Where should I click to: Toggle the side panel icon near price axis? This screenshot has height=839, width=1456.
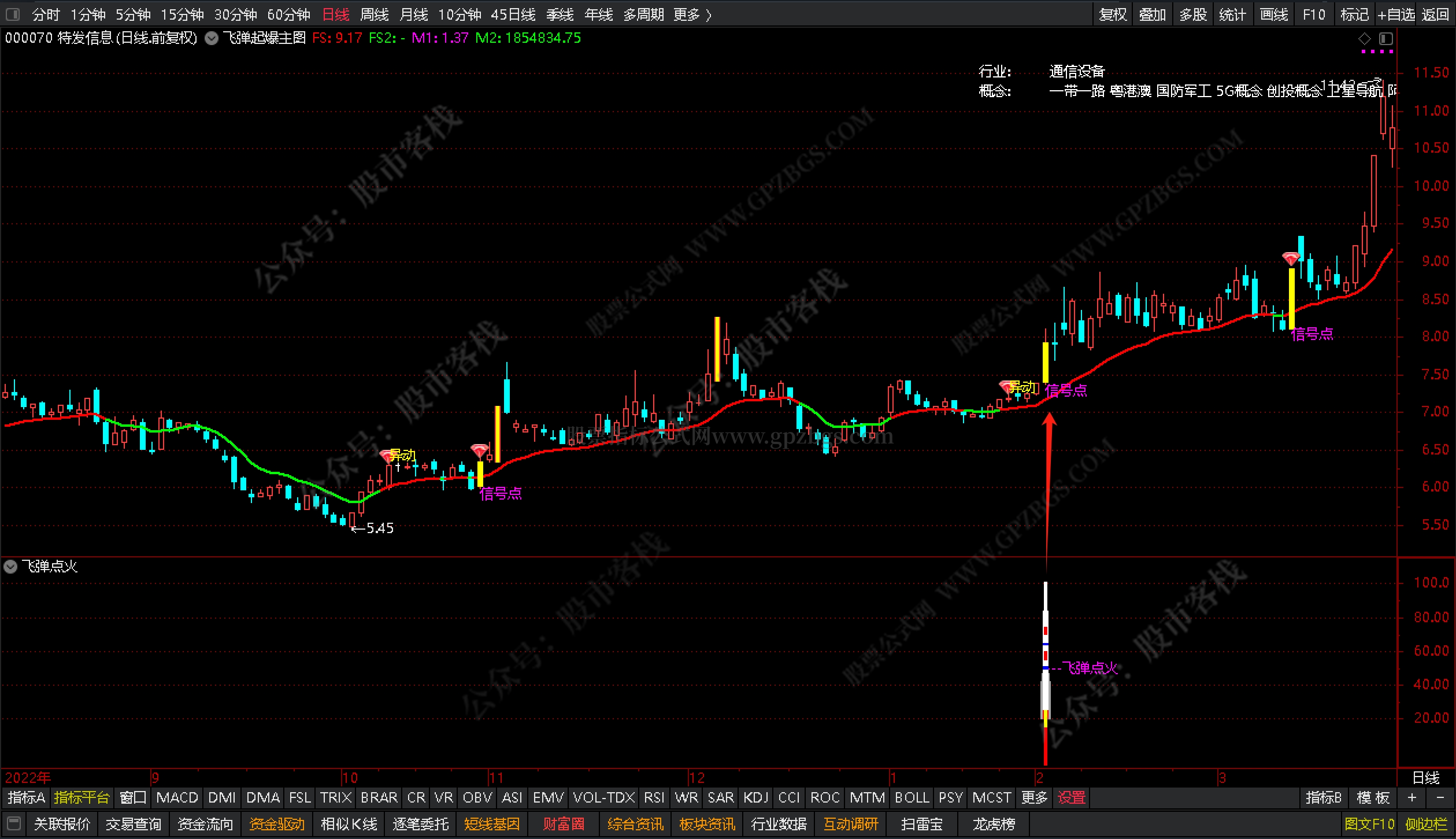coord(1386,39)
